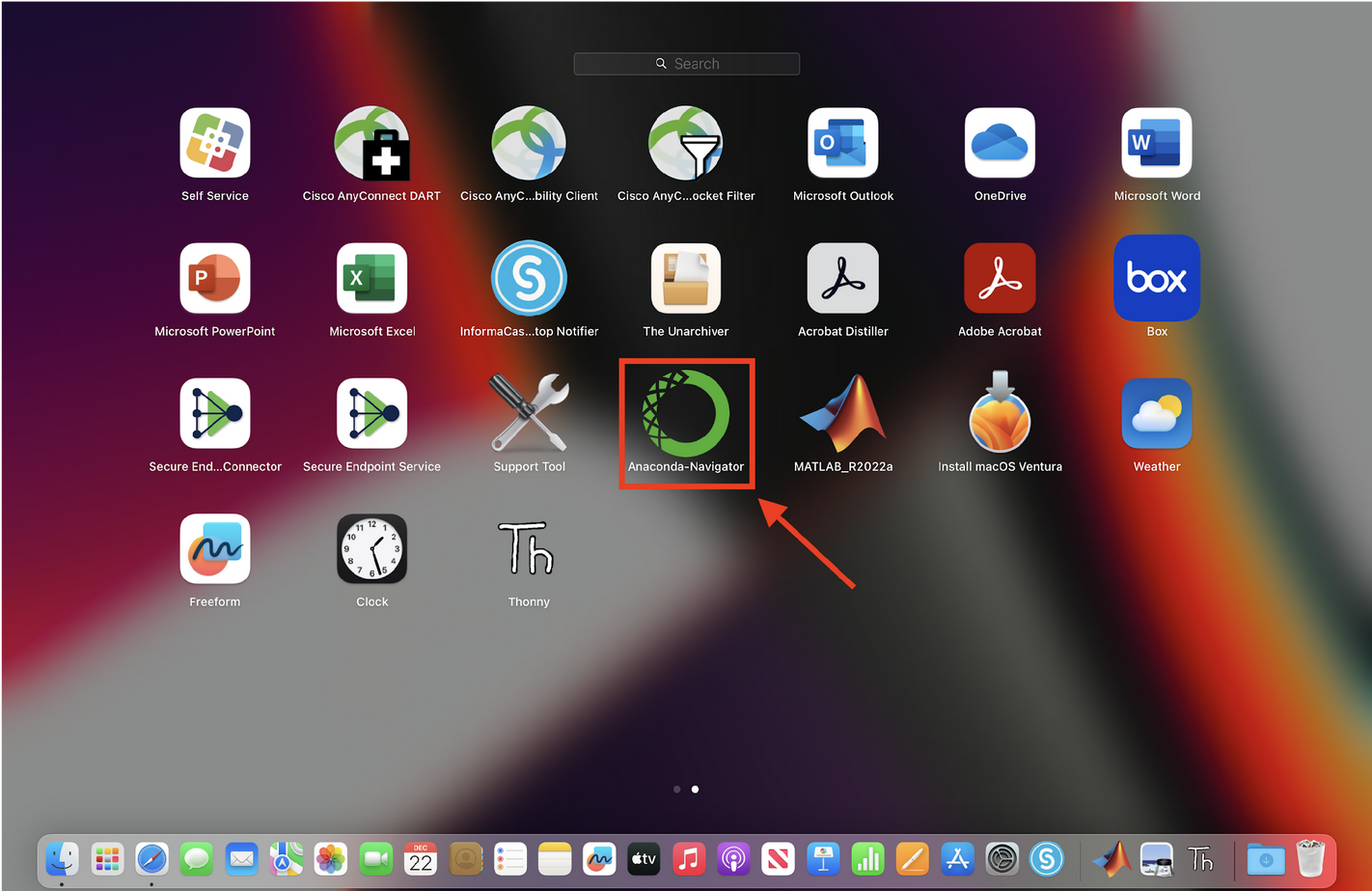The width and height of the screenshot is (1372, 891).
Task: Click the Launchpad Search field
Action: pos(687,64)
